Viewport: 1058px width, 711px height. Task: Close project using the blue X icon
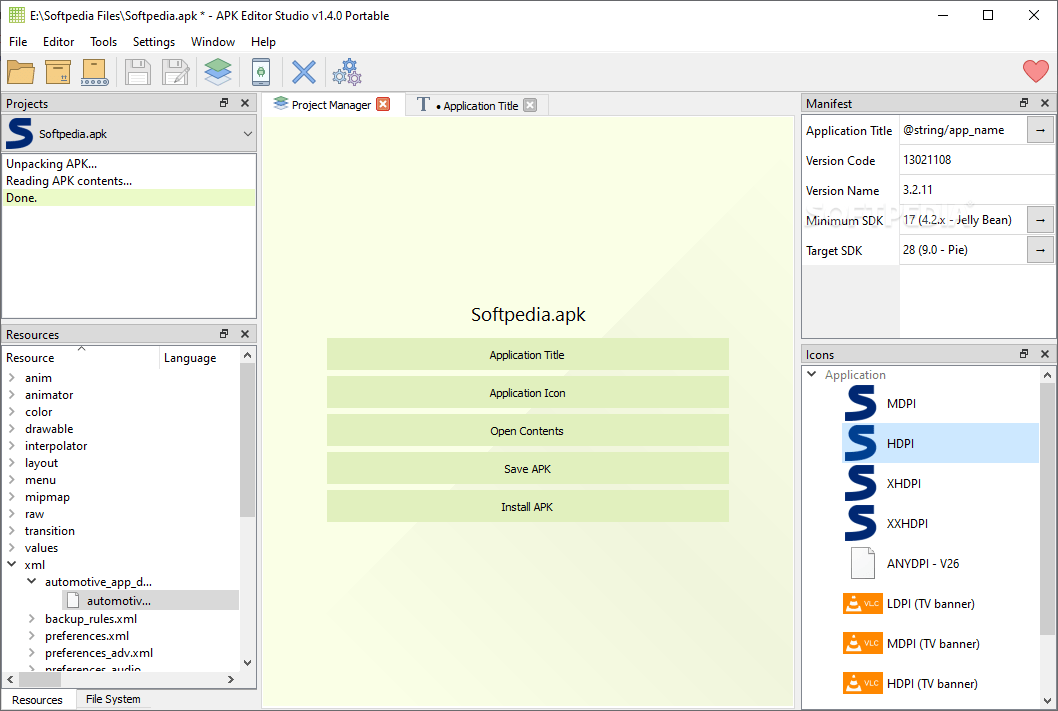coord(304,72)
